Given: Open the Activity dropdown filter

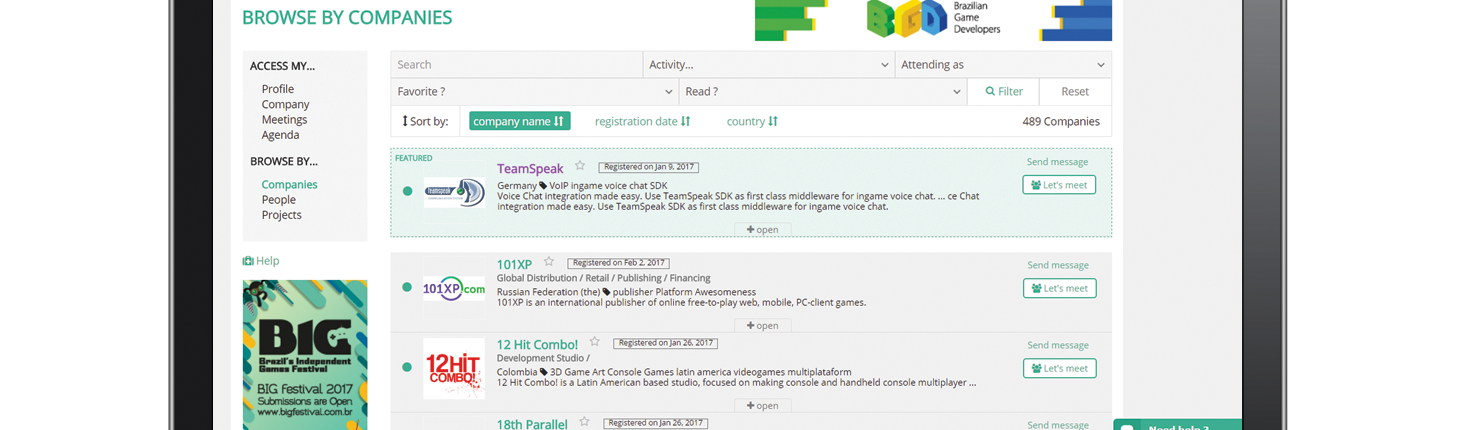Looking at the screenshot, I should click(769, 65).
